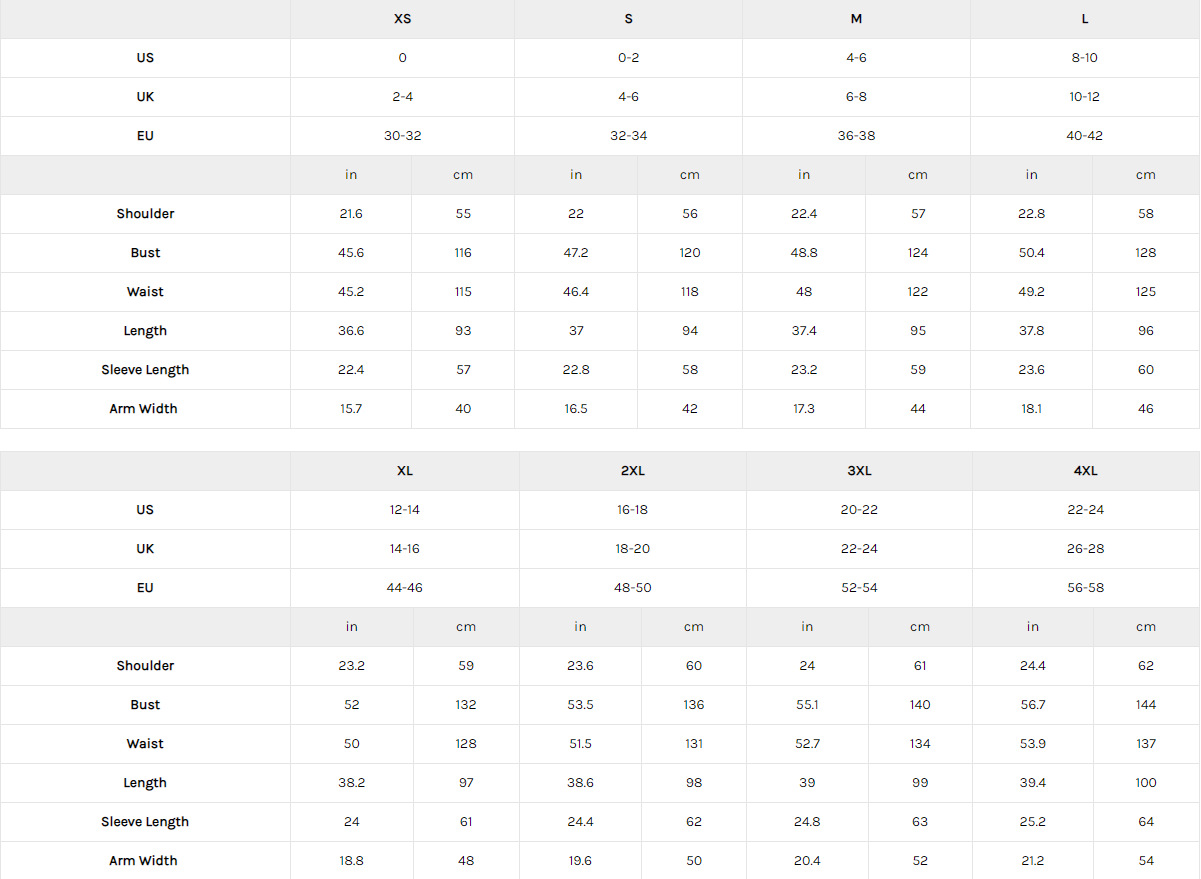Click the EU size cell reading 30-32

click(x=402, y=136)
